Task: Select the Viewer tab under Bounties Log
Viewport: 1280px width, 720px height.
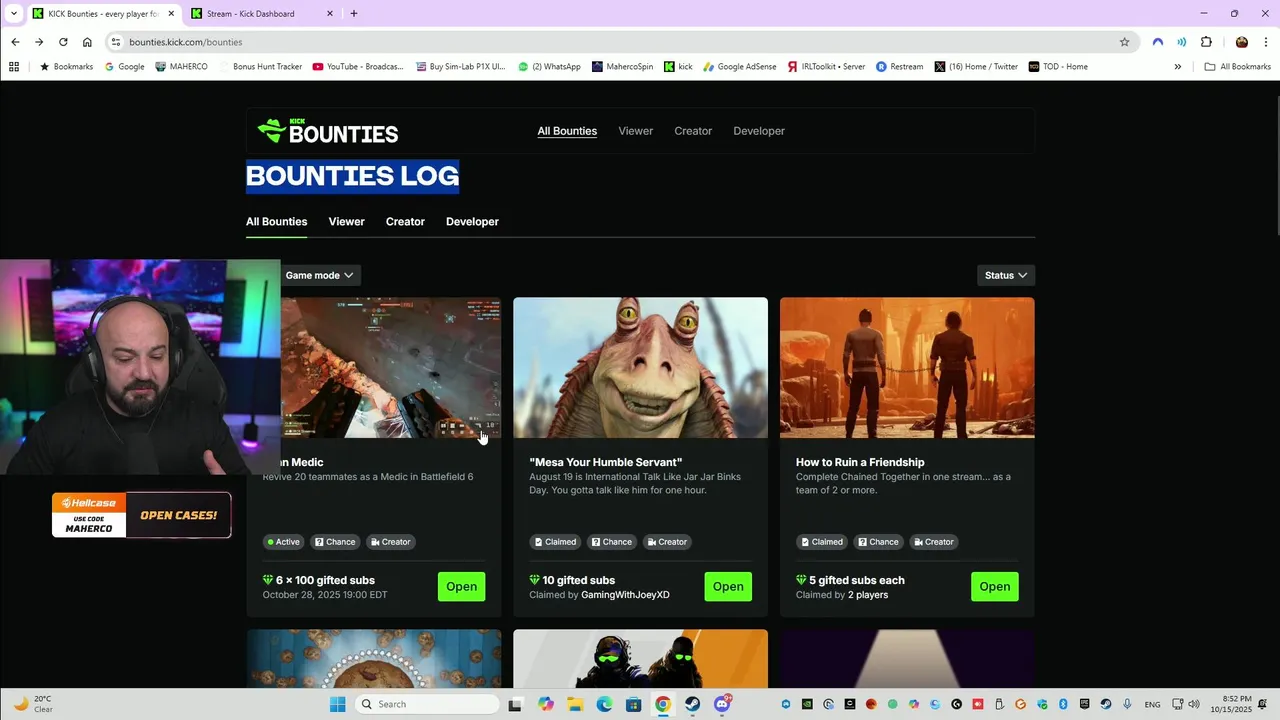Action: pyautogui.click(x=346, y=222)
